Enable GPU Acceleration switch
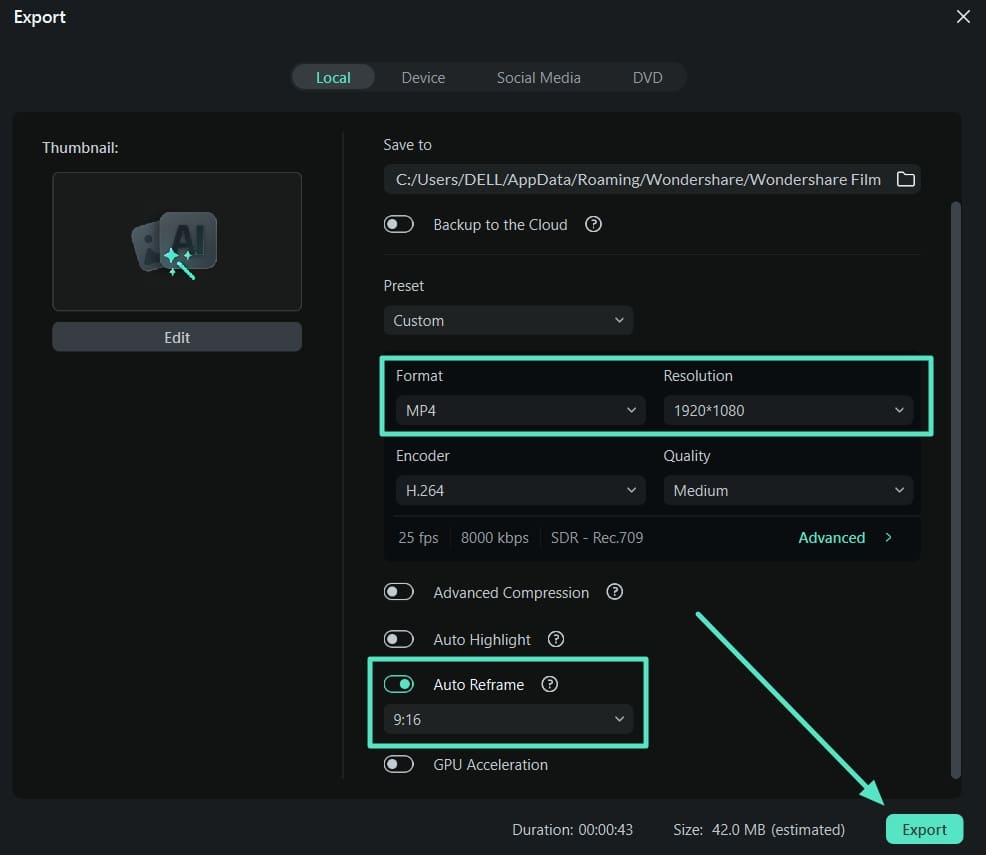 (x=399, y=764)
